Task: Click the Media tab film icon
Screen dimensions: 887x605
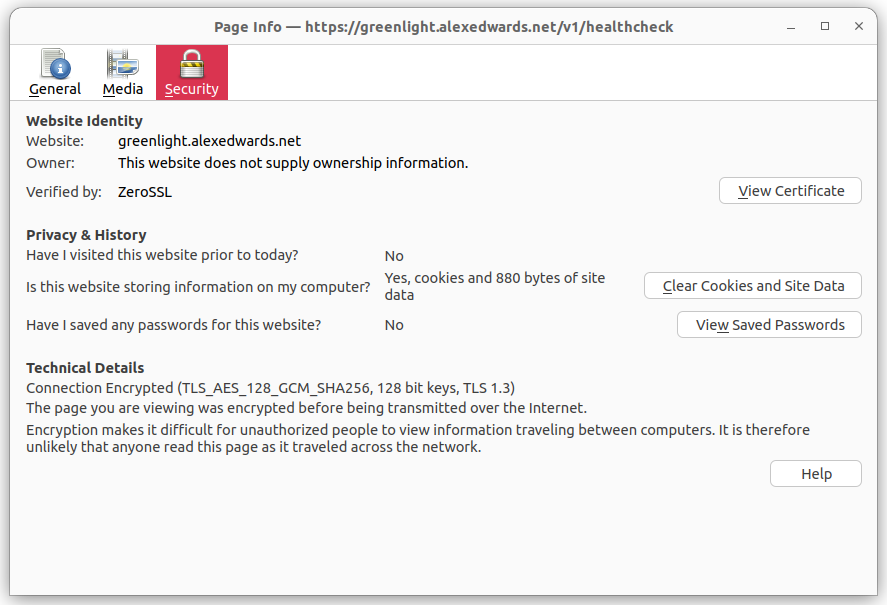Action: pos(123,64)
